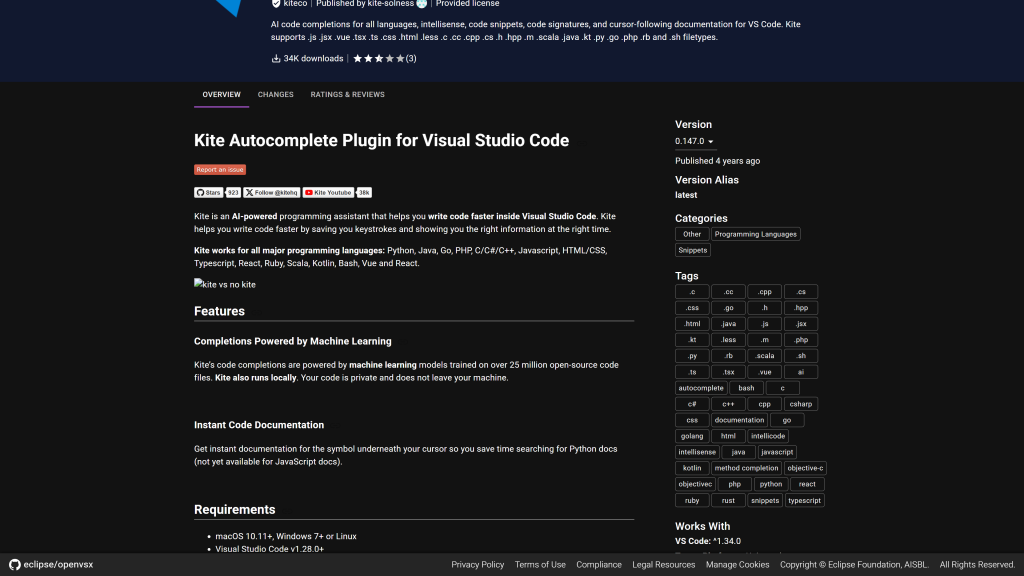This screenshot has width=1024, height=576.
Task: Click the .c tag
Action: tap(692, 292)
